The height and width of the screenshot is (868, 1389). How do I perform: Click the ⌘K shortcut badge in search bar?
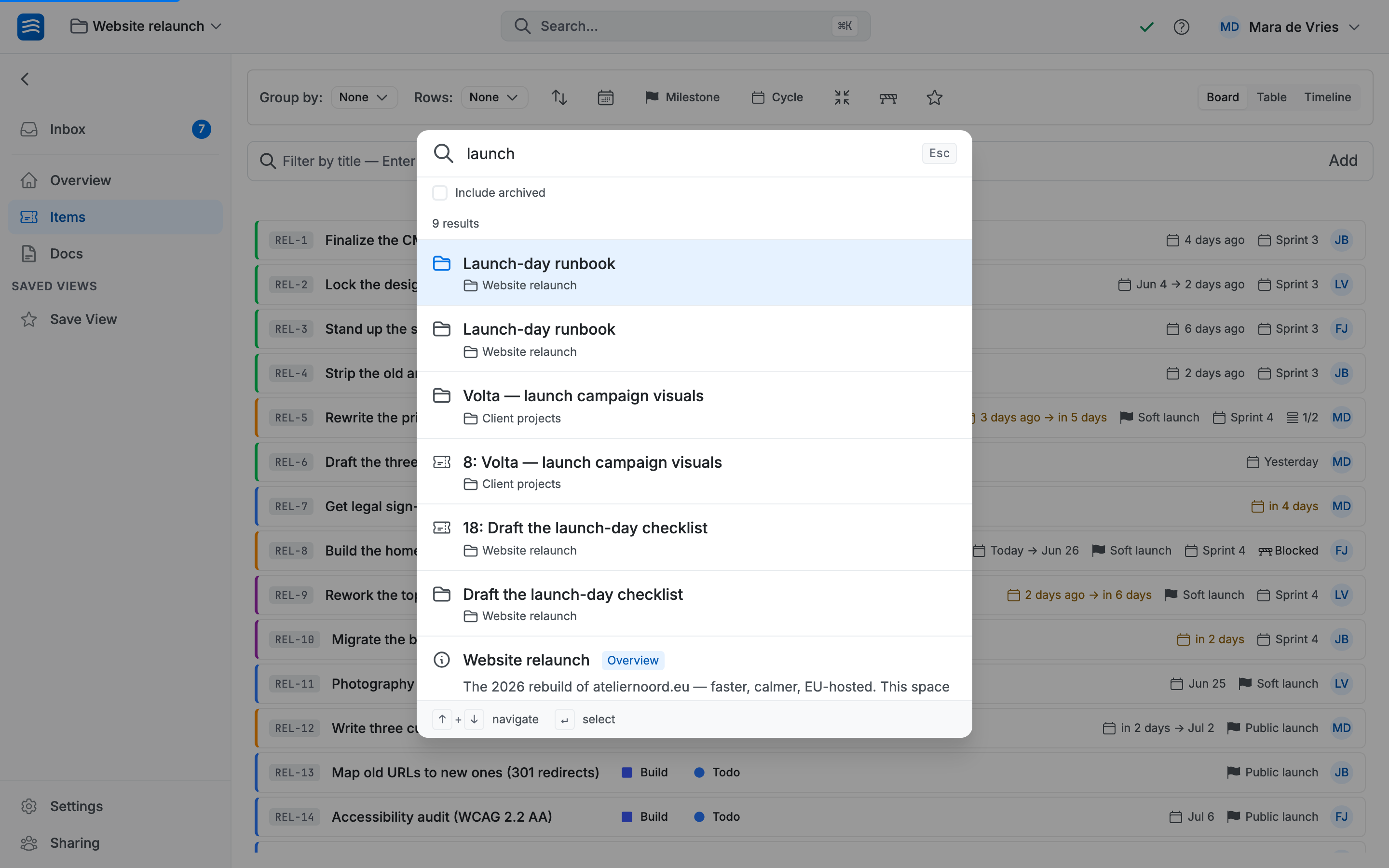(844, 26)
